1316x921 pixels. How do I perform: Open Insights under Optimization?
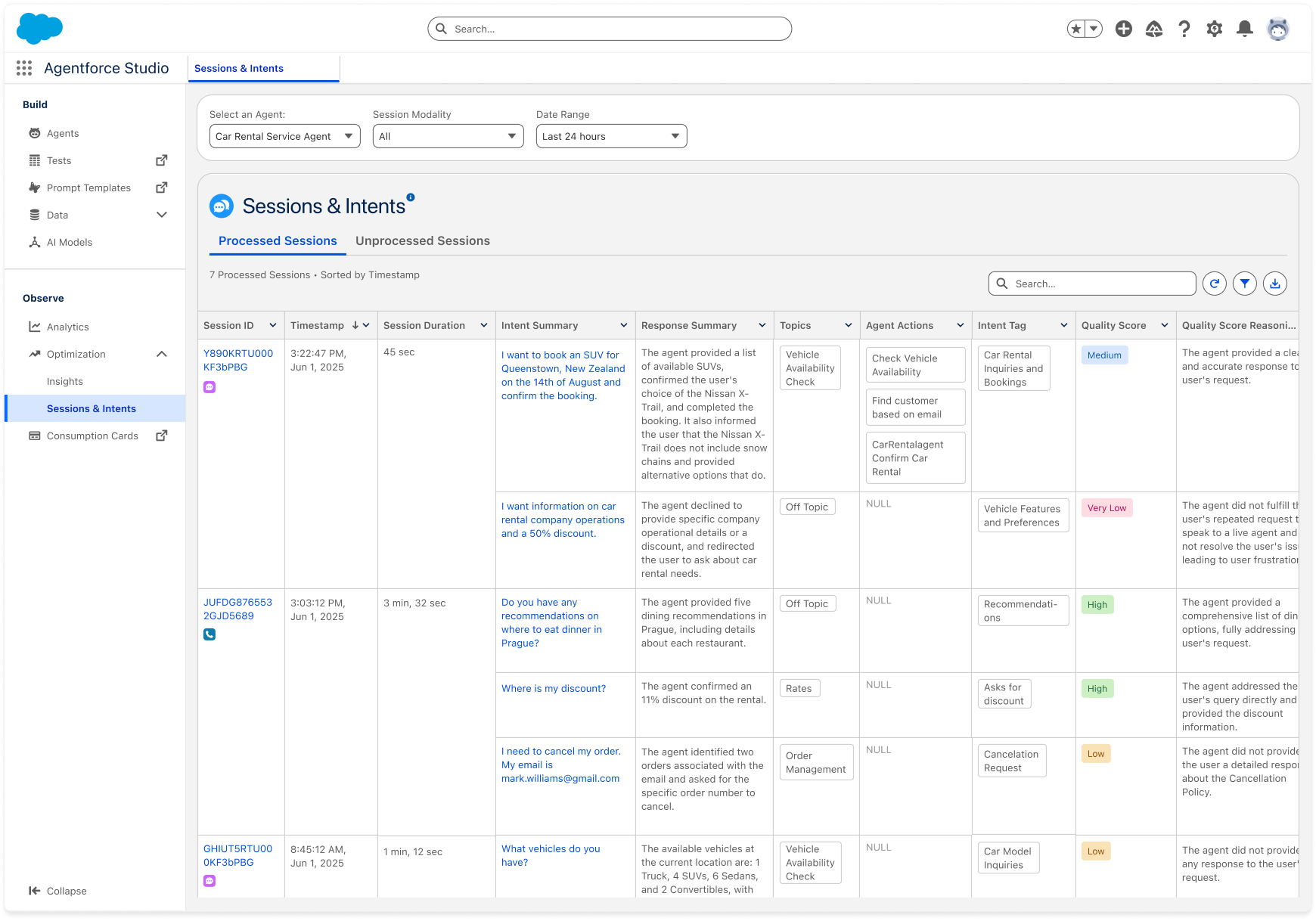click(x=65, y=381)
